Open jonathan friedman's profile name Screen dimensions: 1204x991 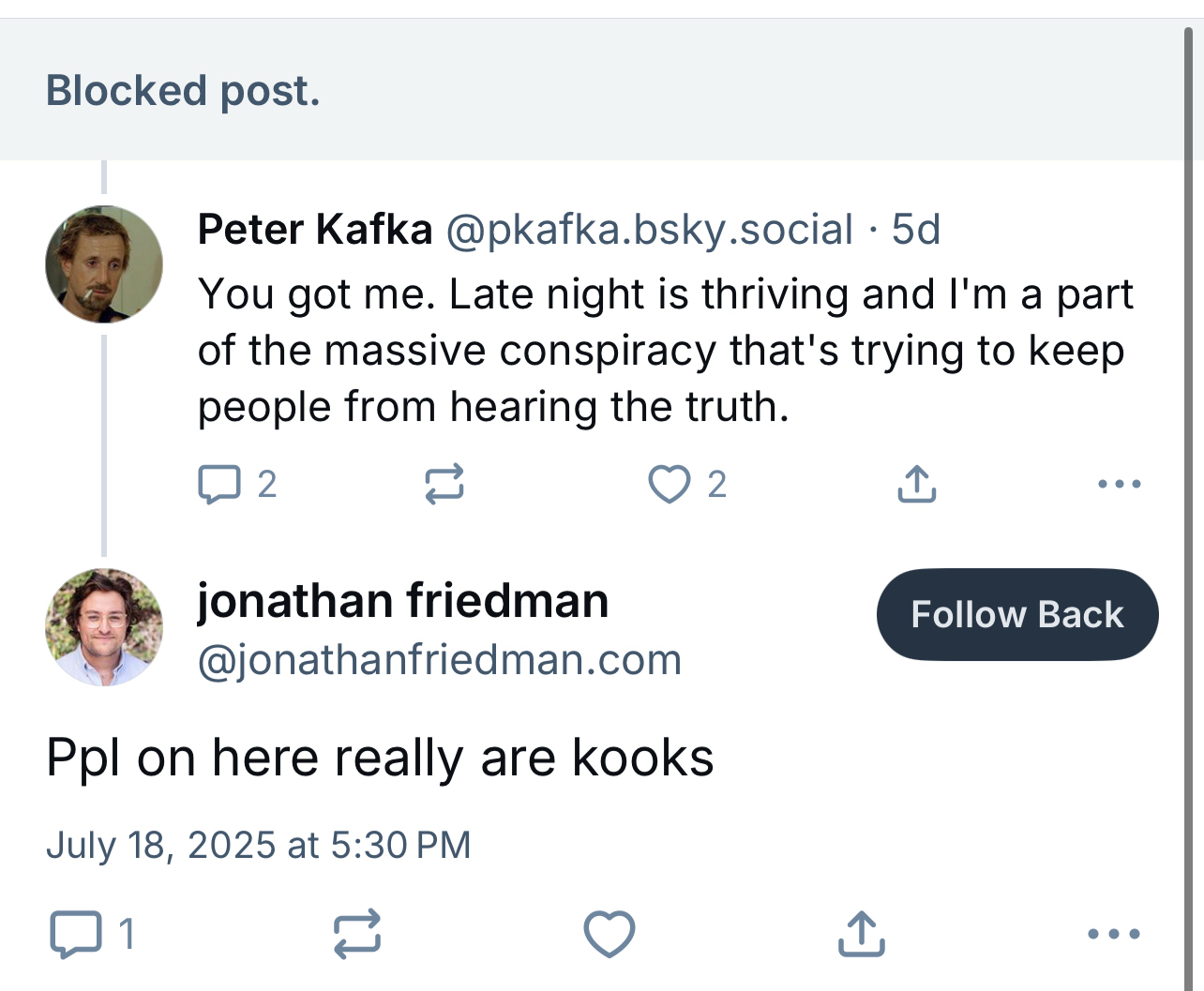point(403,601)
